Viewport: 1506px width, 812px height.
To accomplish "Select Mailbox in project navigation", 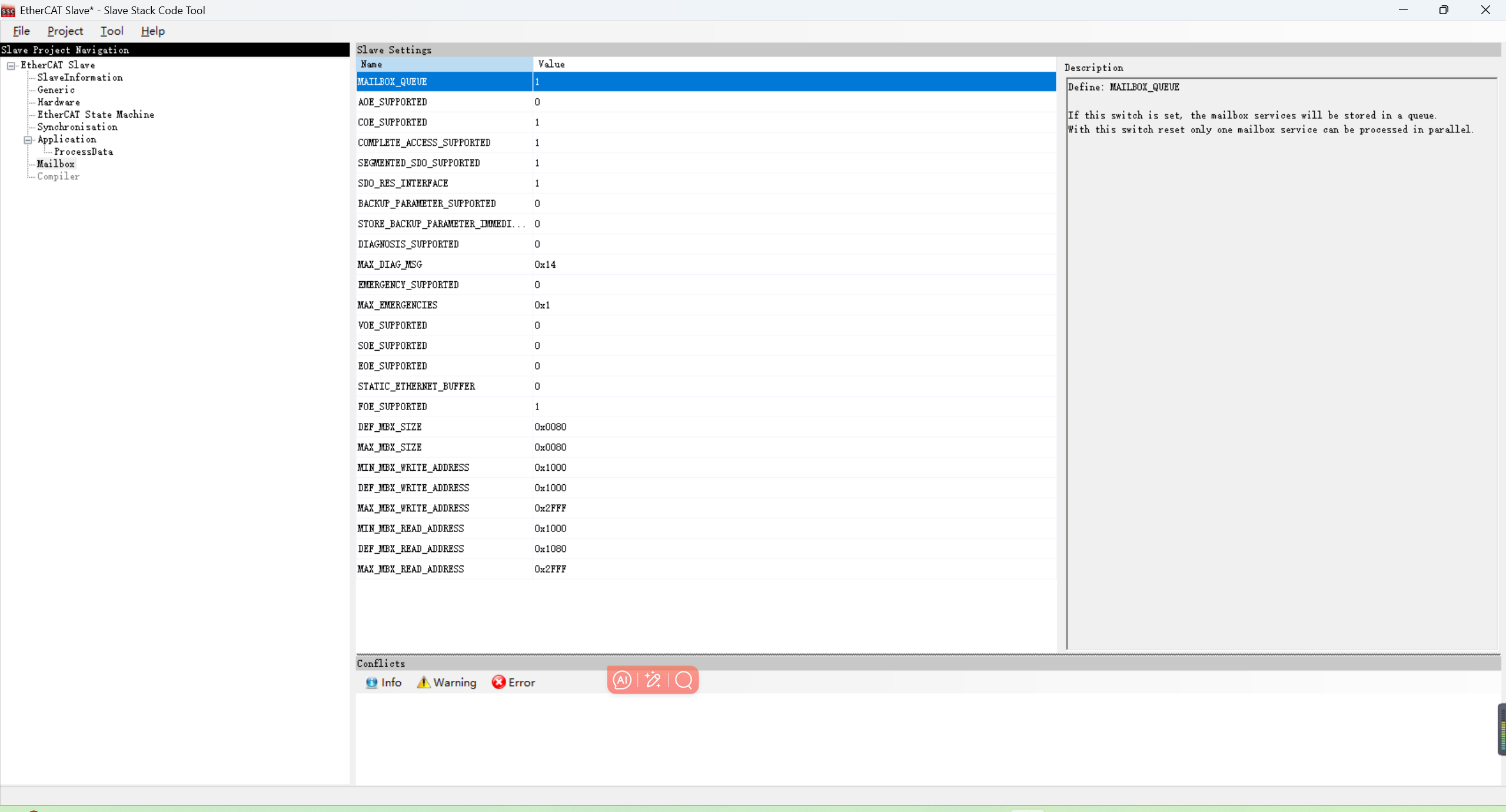I will coord(55,164).
